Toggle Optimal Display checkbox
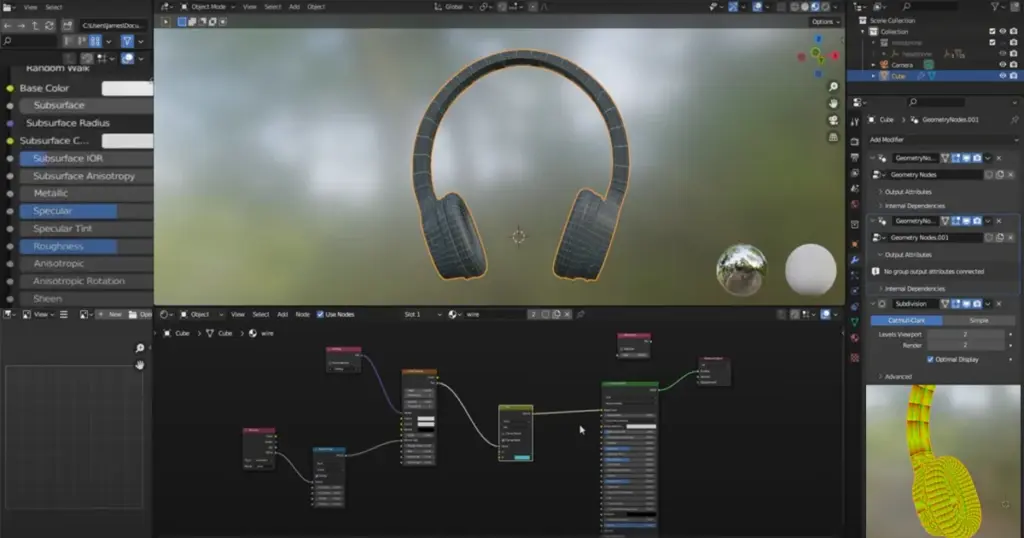 930,360
